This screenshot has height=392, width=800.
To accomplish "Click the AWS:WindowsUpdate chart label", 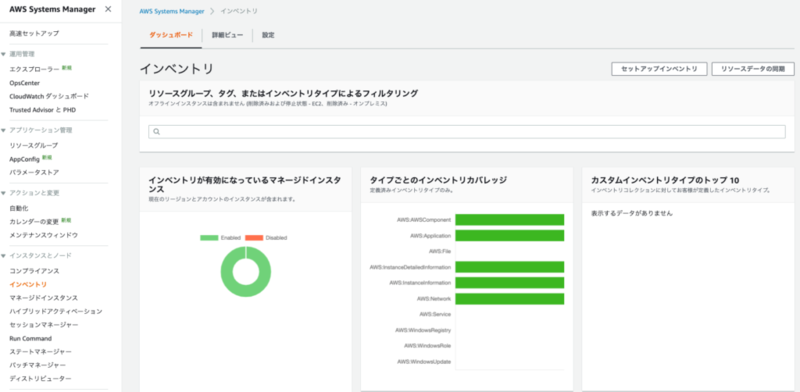I will [423, 362].
